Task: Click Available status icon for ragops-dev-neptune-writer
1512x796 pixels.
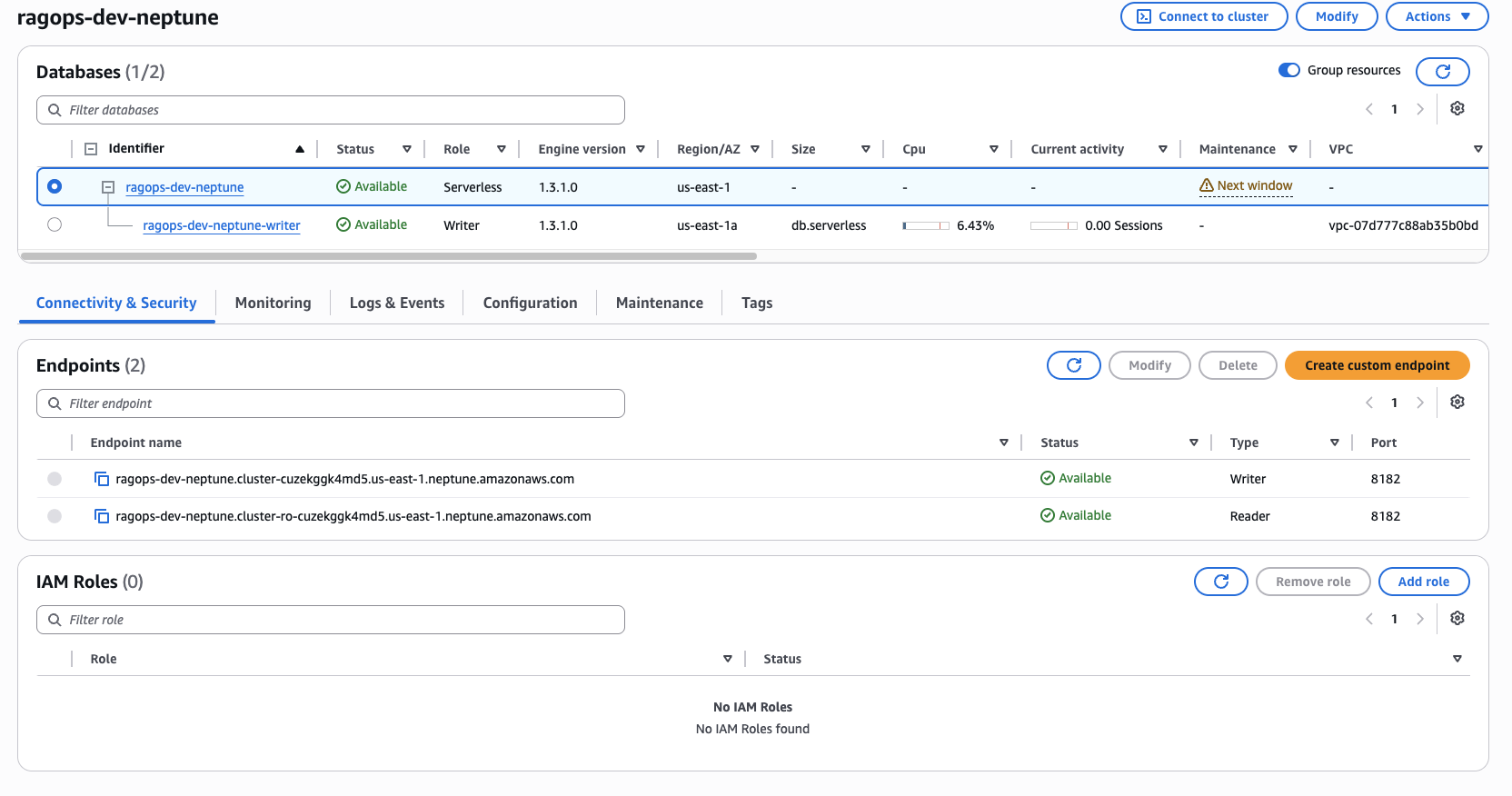Action: 343,224
